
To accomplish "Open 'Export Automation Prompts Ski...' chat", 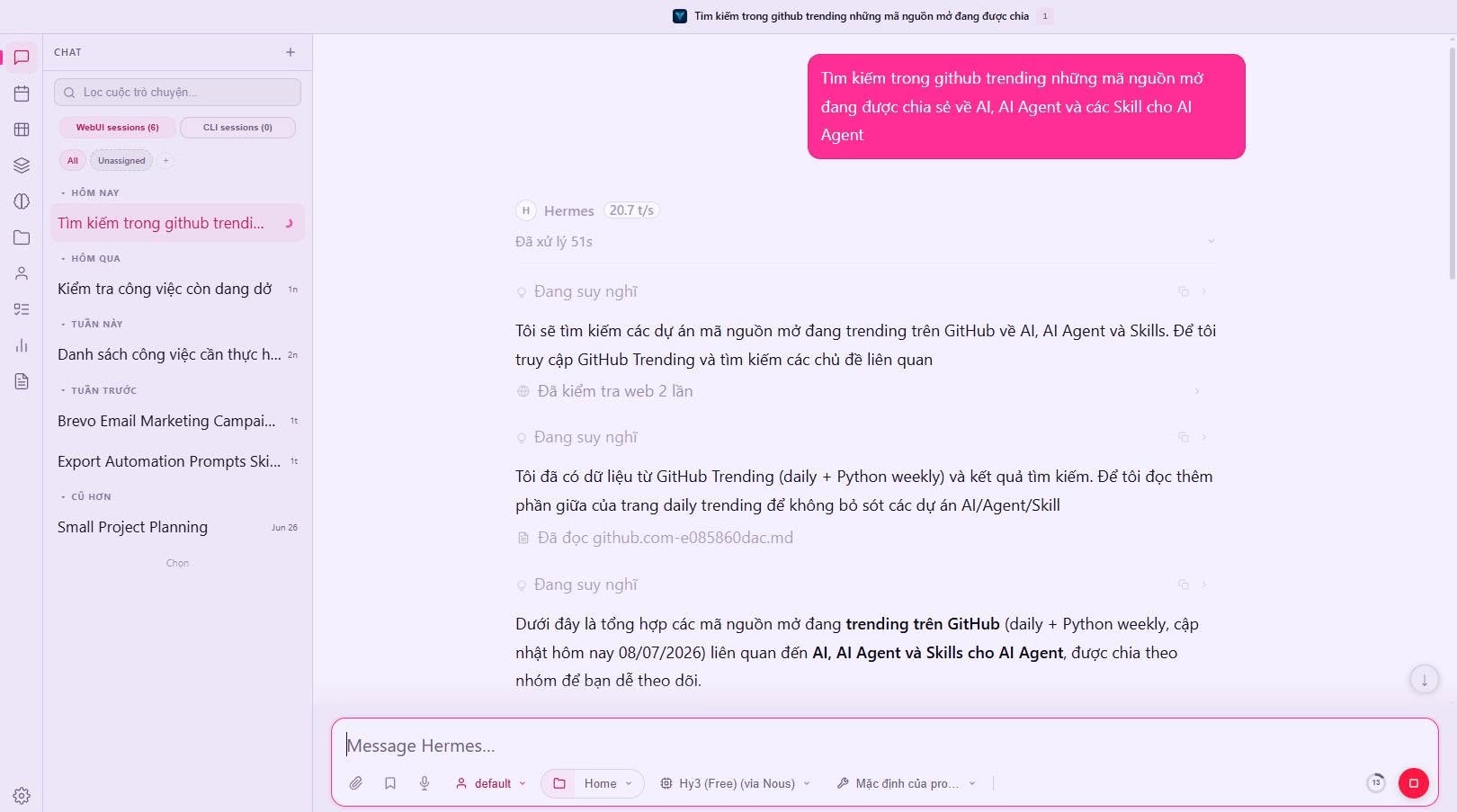I will tap(177, 461).
